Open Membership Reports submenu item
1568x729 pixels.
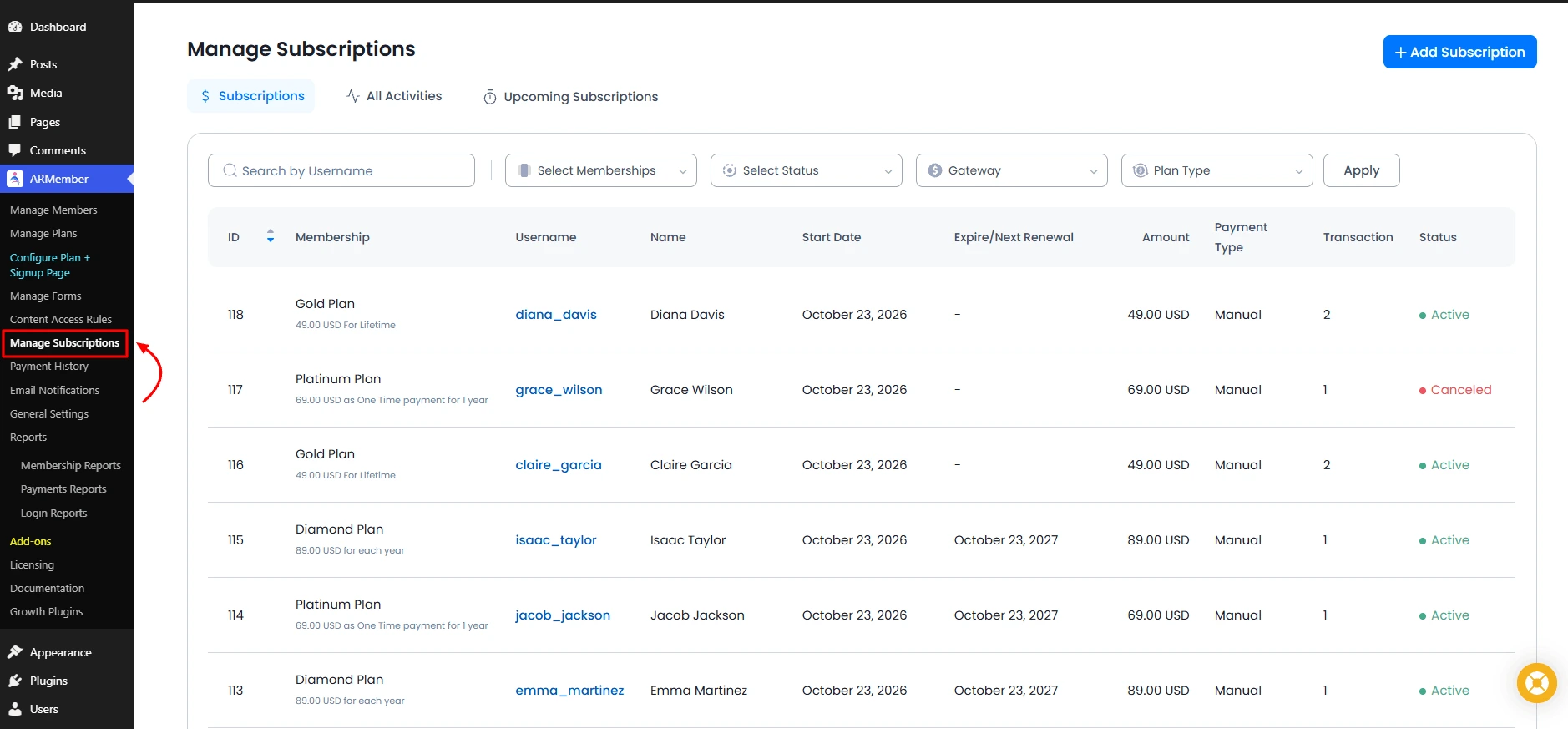click(x=71, y=465)
